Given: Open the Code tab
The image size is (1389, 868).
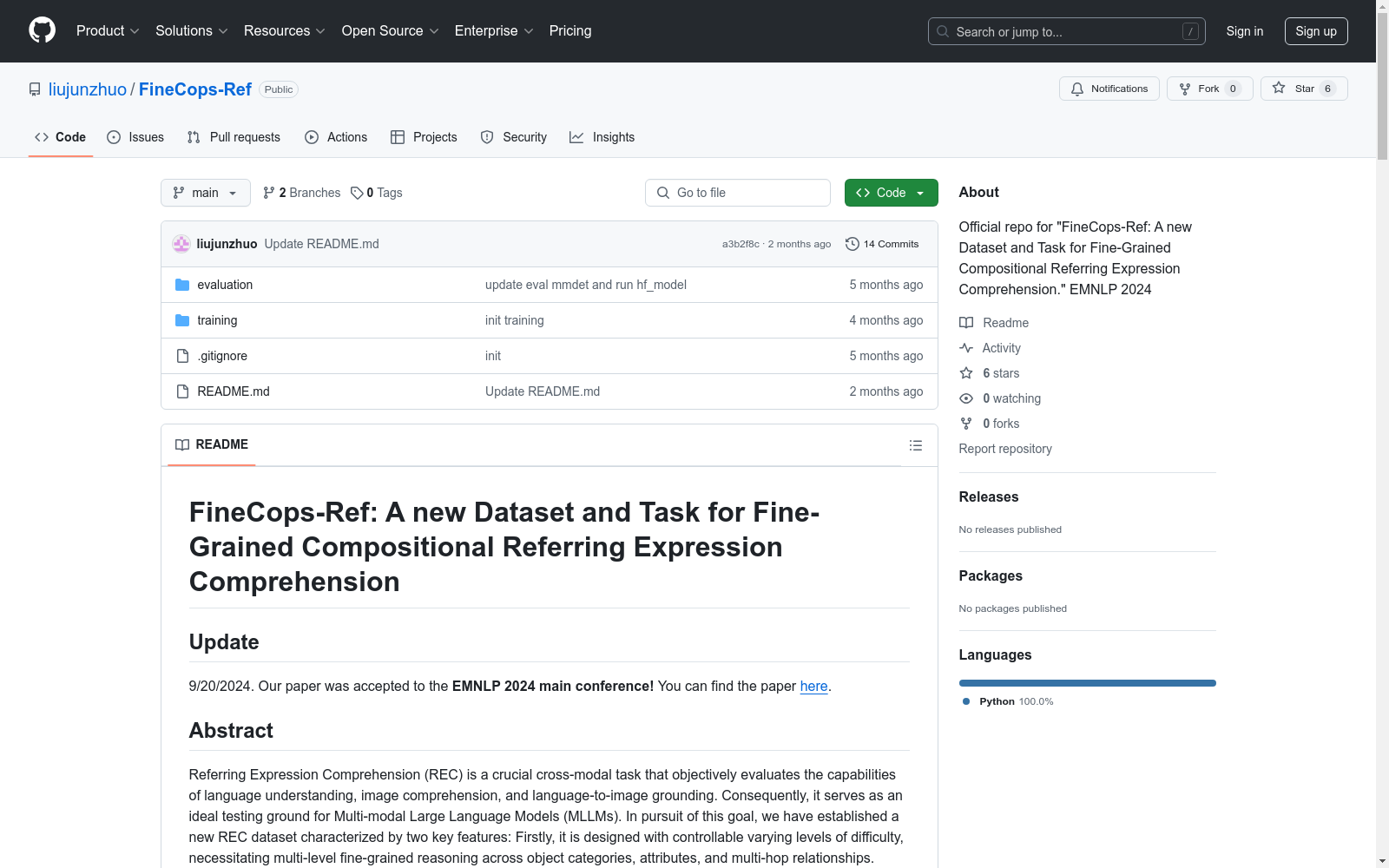Looking at the screenshot, I should coord(60,137).
